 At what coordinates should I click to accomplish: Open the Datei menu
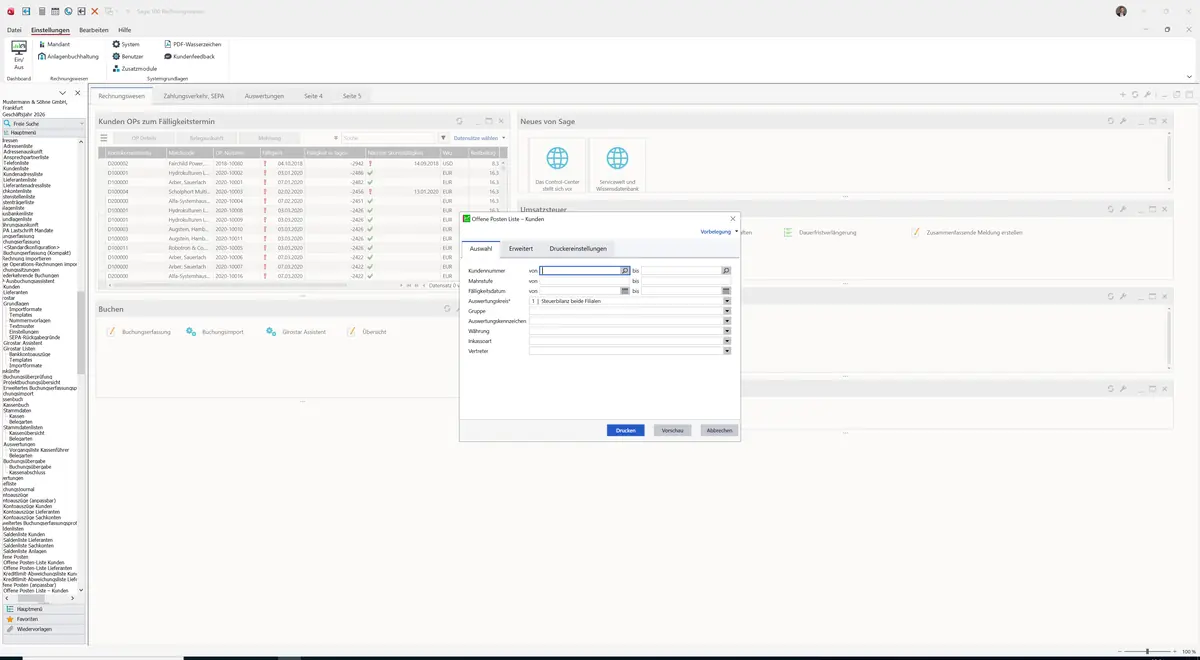(x=14, y=30)
